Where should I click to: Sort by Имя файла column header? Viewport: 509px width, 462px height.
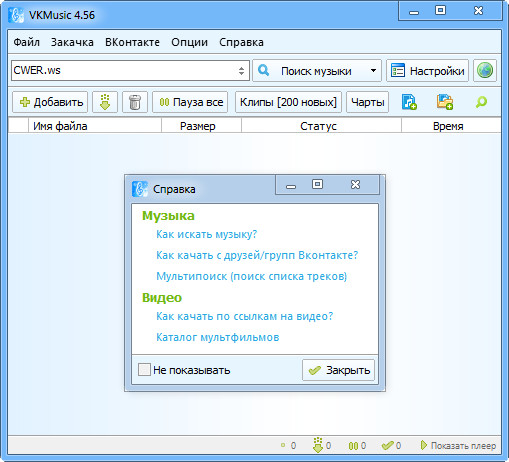[95, 126]
